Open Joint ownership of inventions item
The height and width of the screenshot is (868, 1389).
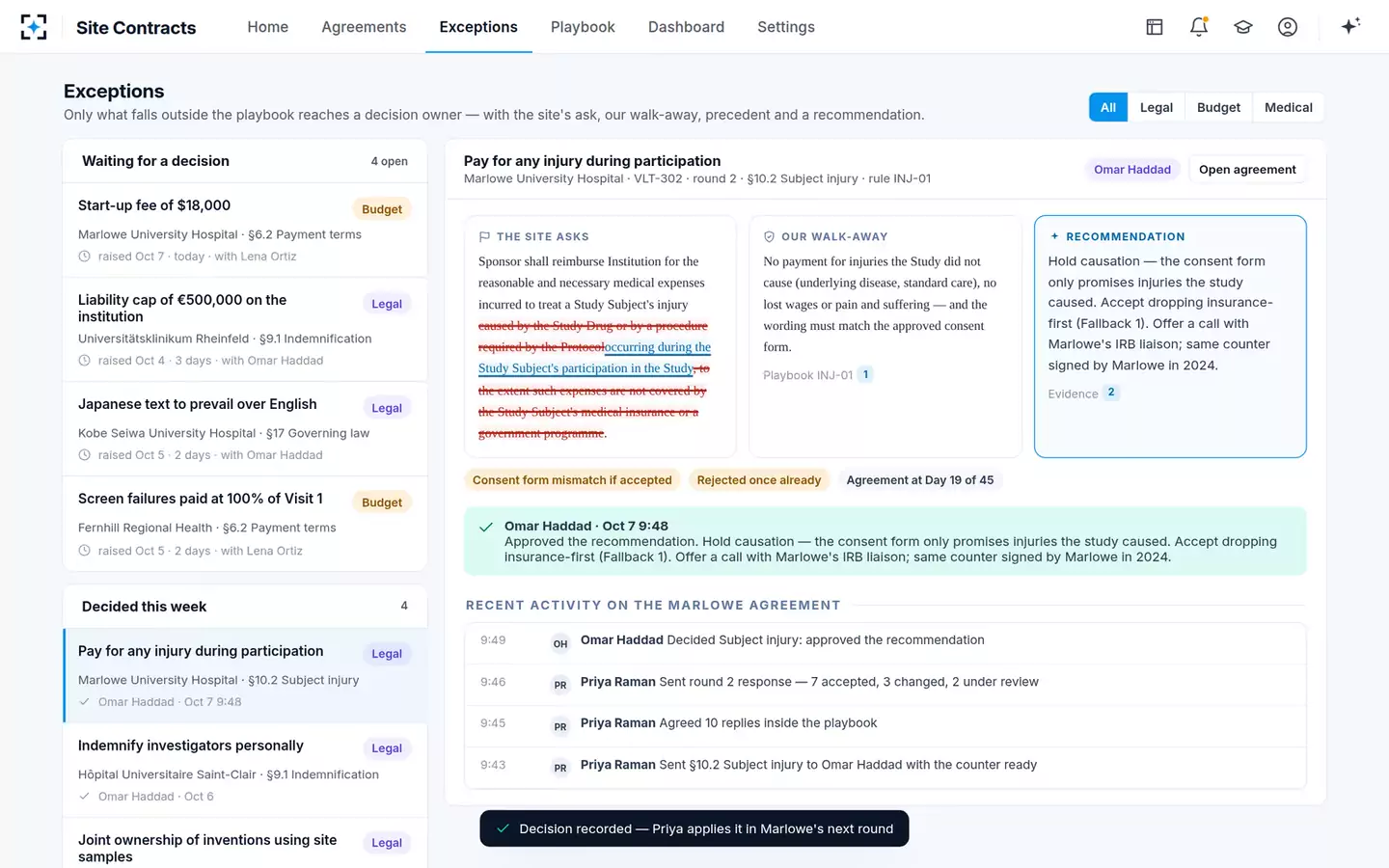245,844
